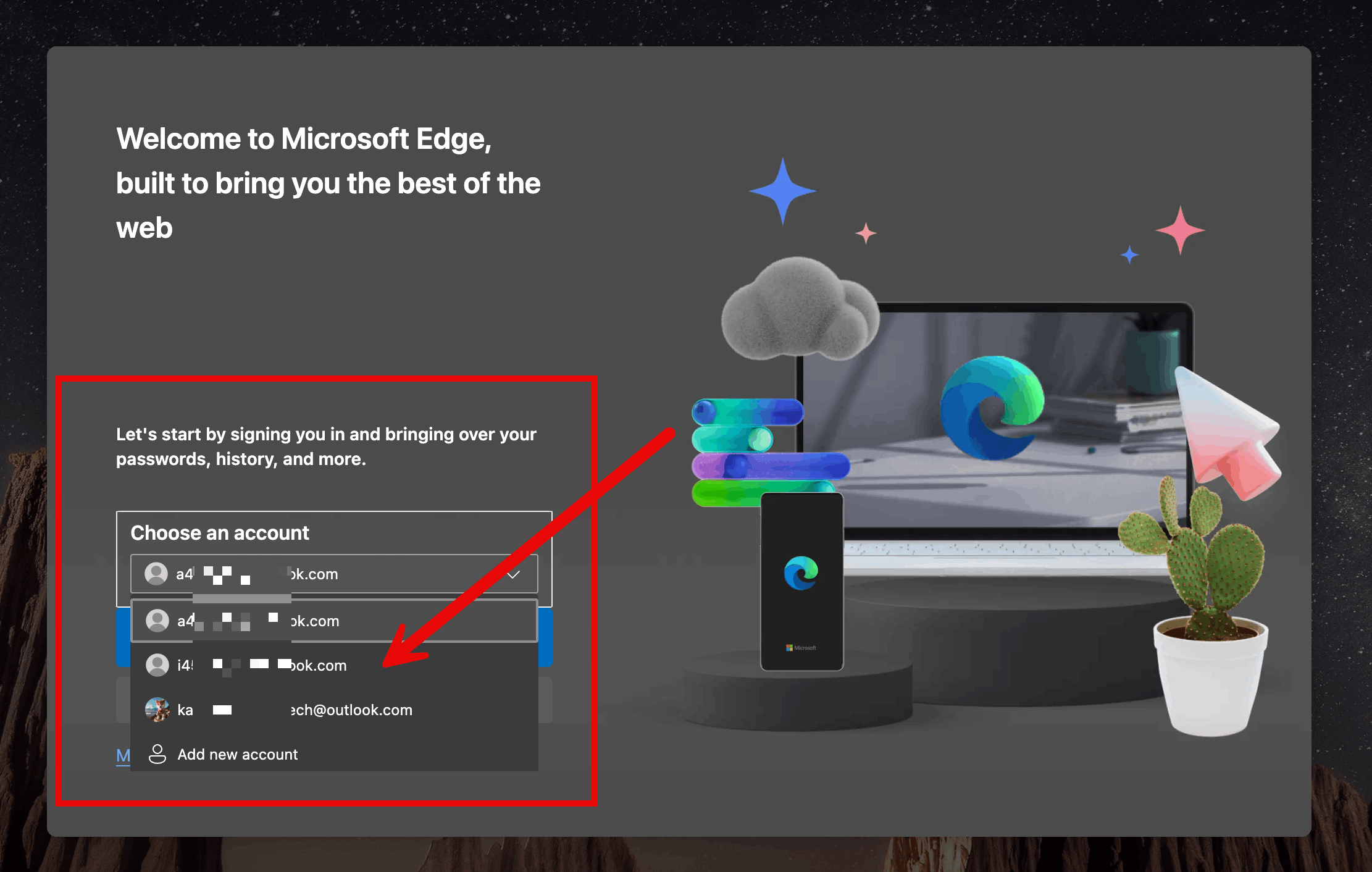This screenshot has width=1372, height=872.
Task: Click the Choose an account combo box
Action: point(333,574)
